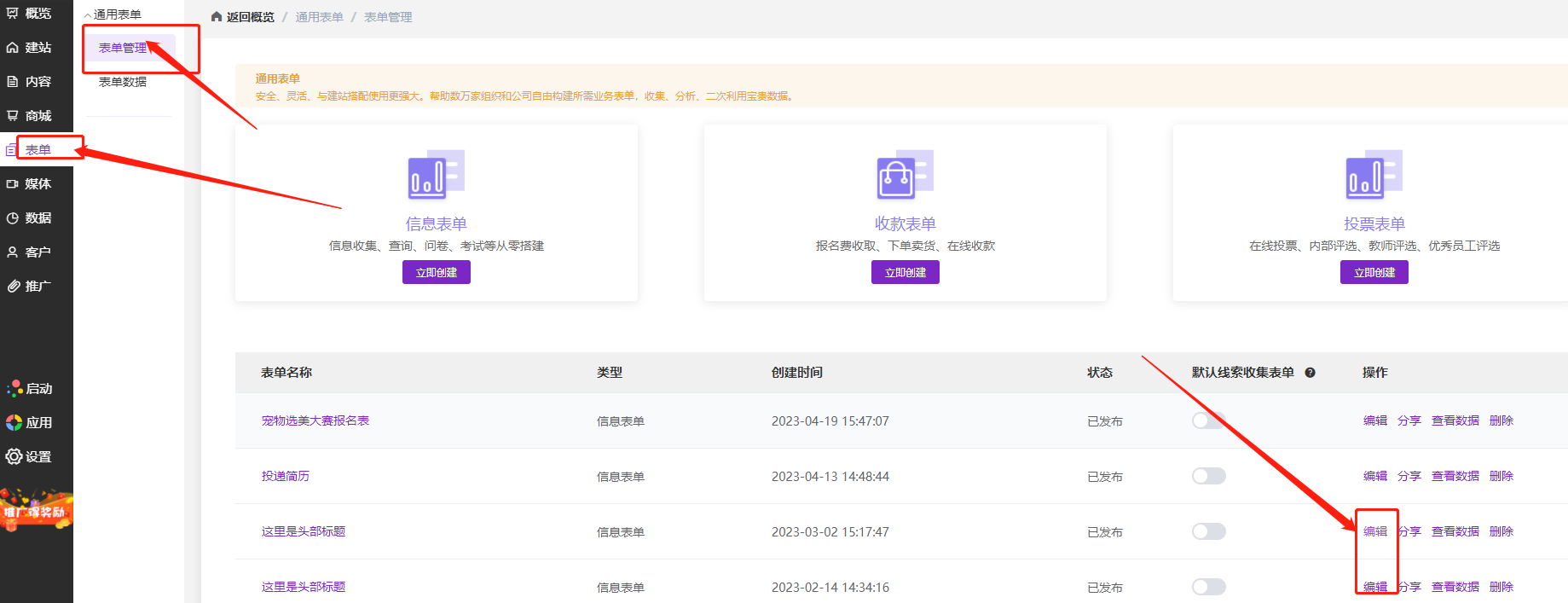Click the 概览 overview sidebar icon
The height and width of the screenshot is (603, 1568).
13,14
